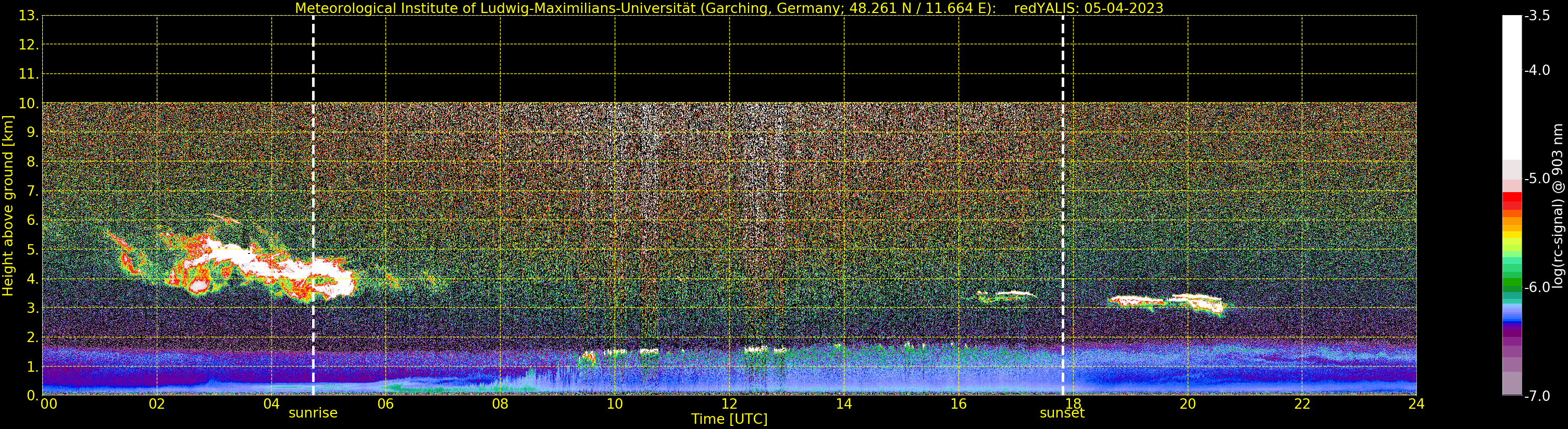Click the '06' time axis tick label

pos(386,404)
